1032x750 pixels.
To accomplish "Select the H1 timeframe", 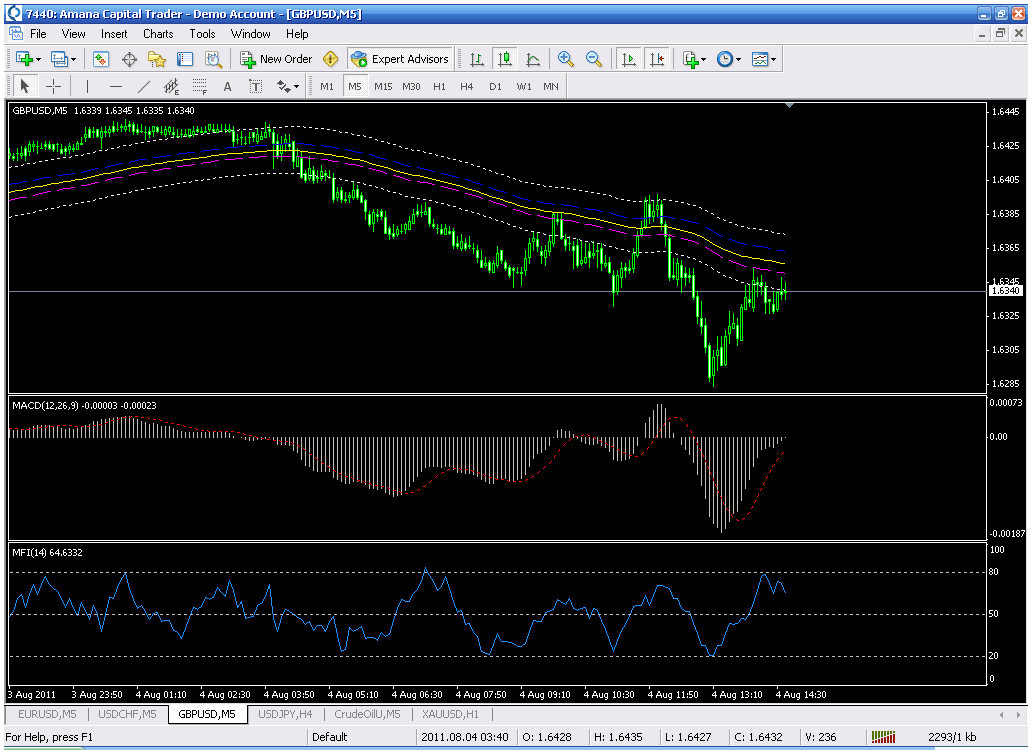I will point(440,86).
